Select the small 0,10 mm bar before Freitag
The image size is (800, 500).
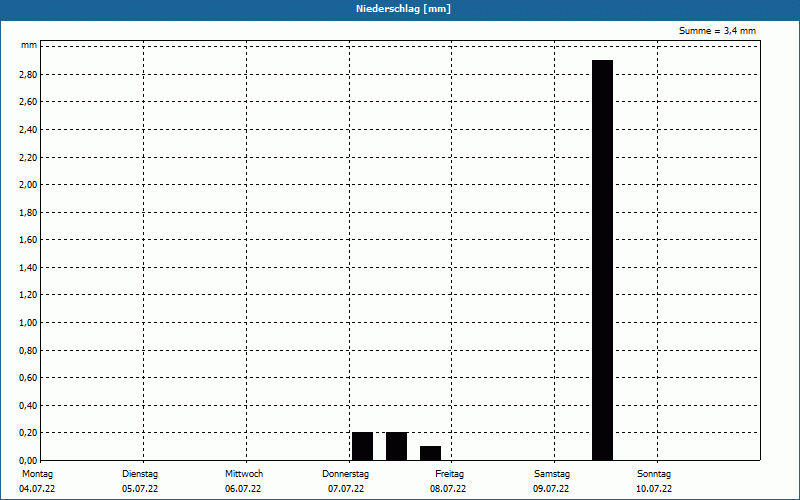pos(431,453)
